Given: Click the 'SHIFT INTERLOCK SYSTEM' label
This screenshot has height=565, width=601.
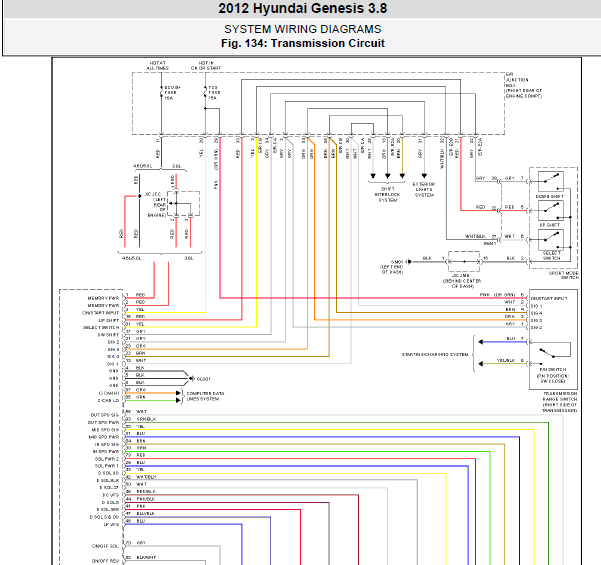Looking at the screenshot, I should point(388,195).
